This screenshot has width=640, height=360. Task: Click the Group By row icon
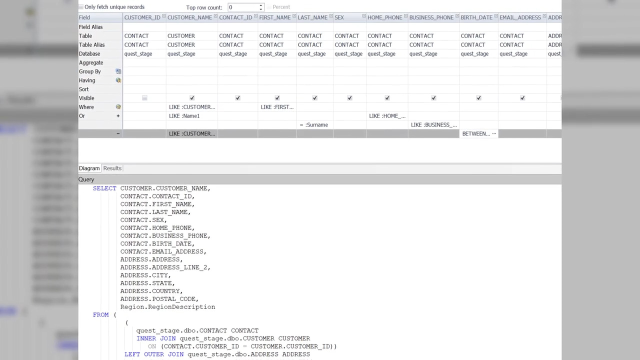pyautogui.click(x=118, y=71)
